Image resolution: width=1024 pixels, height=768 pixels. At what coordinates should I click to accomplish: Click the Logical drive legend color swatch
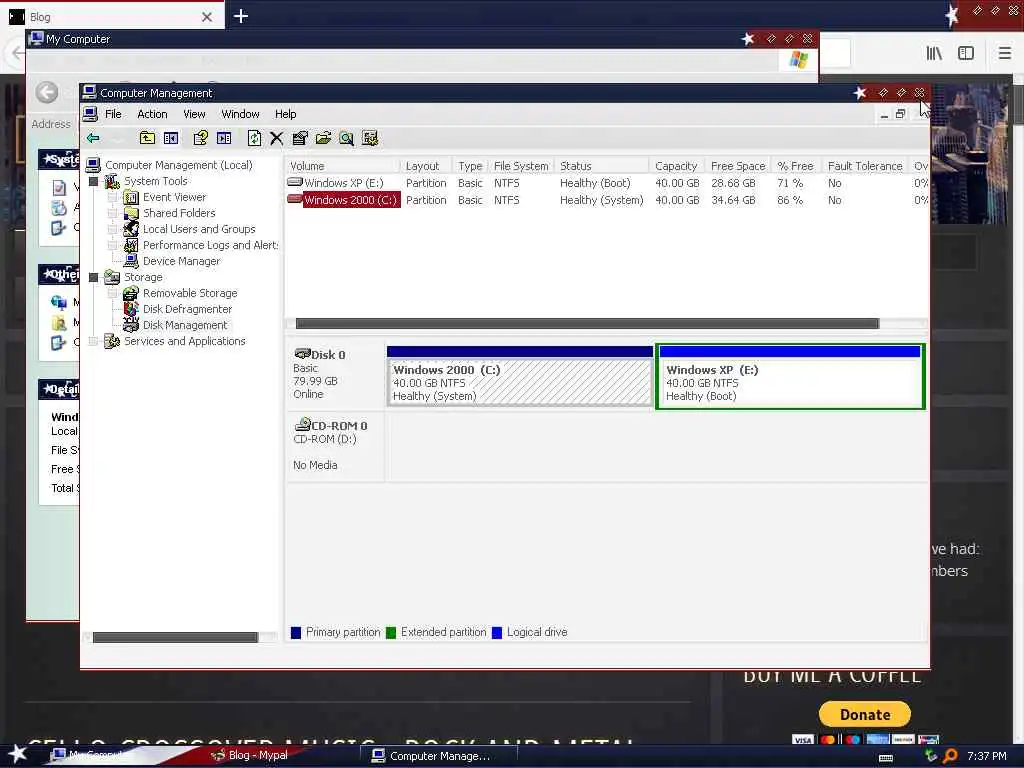[497, 633]
